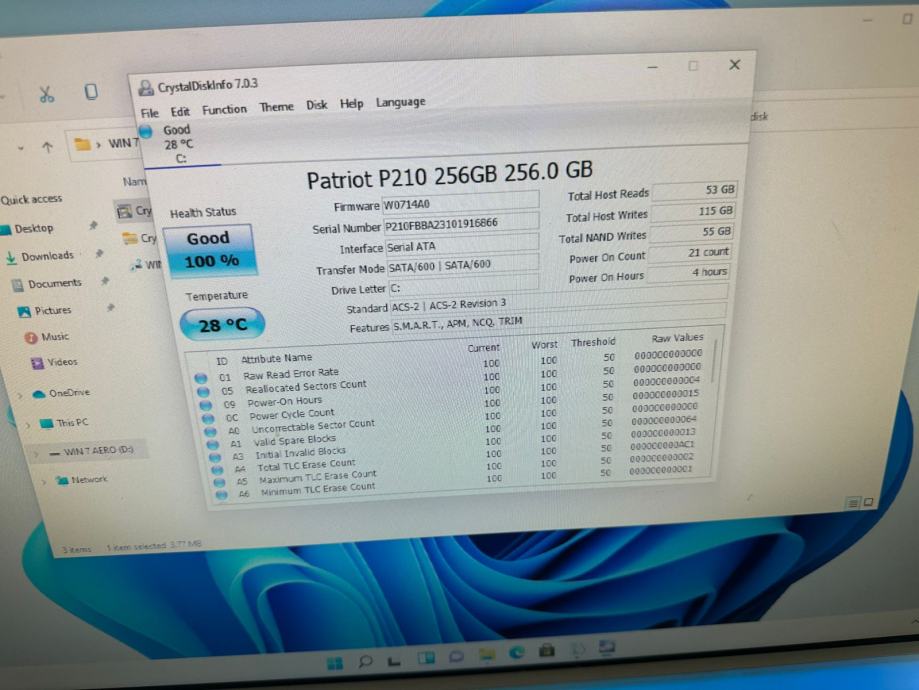Click status dot for Minimum TLC Erase Count
The height and width of the screenshot is (690, 919).
[222, 495]
